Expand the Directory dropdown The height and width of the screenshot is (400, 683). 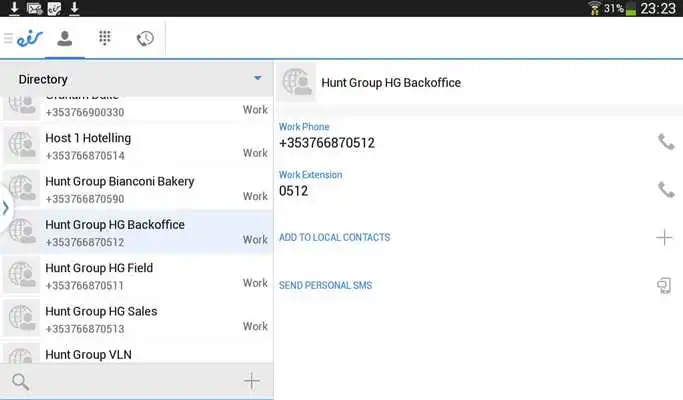click(x=257, y=78)
